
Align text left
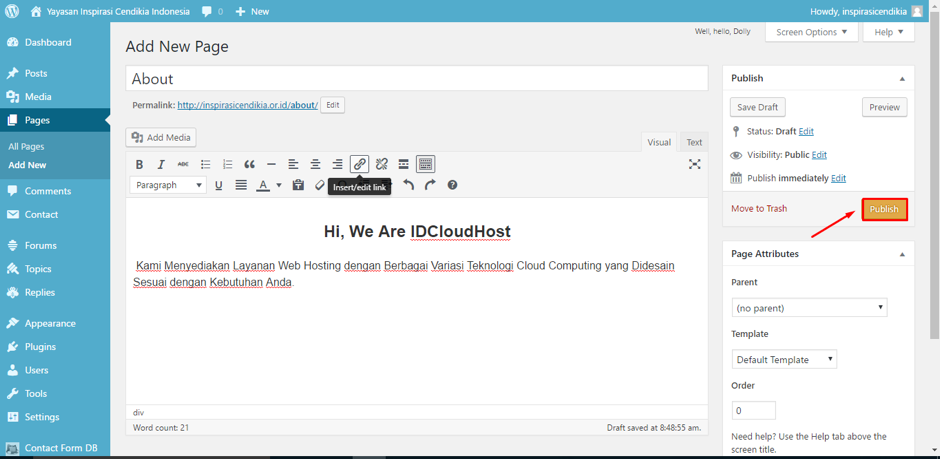pos(293,165)
